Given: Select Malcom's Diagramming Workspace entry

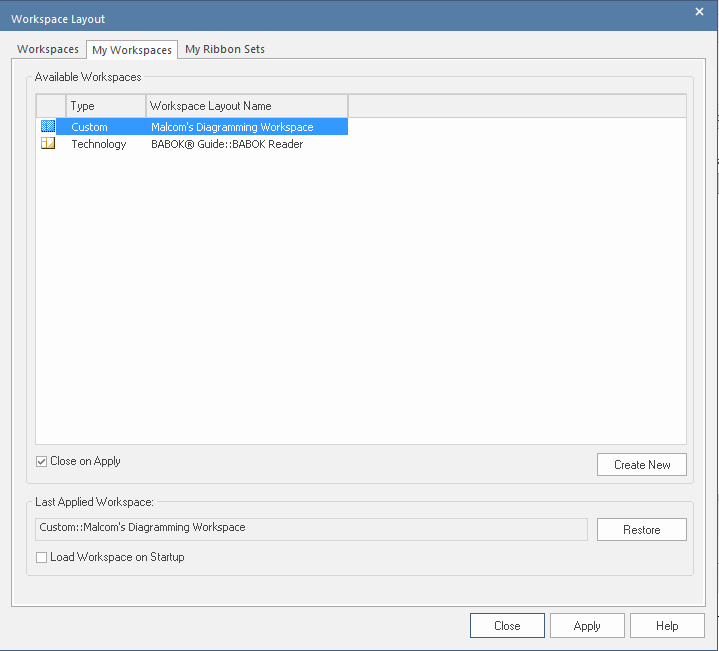Looking at the screenshot, I should (x=232, y=127).
